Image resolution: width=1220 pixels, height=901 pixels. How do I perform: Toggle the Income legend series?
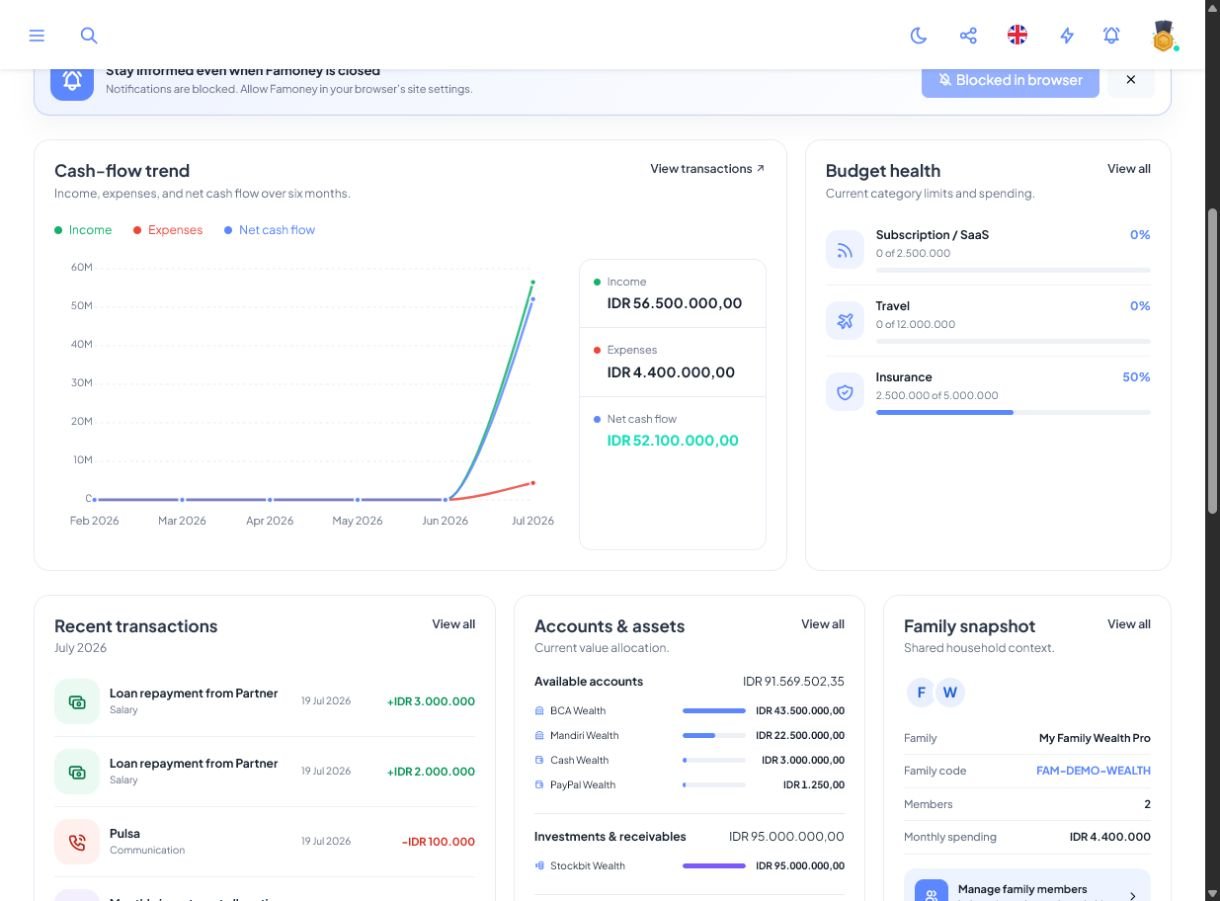click(x=83, y=230)
